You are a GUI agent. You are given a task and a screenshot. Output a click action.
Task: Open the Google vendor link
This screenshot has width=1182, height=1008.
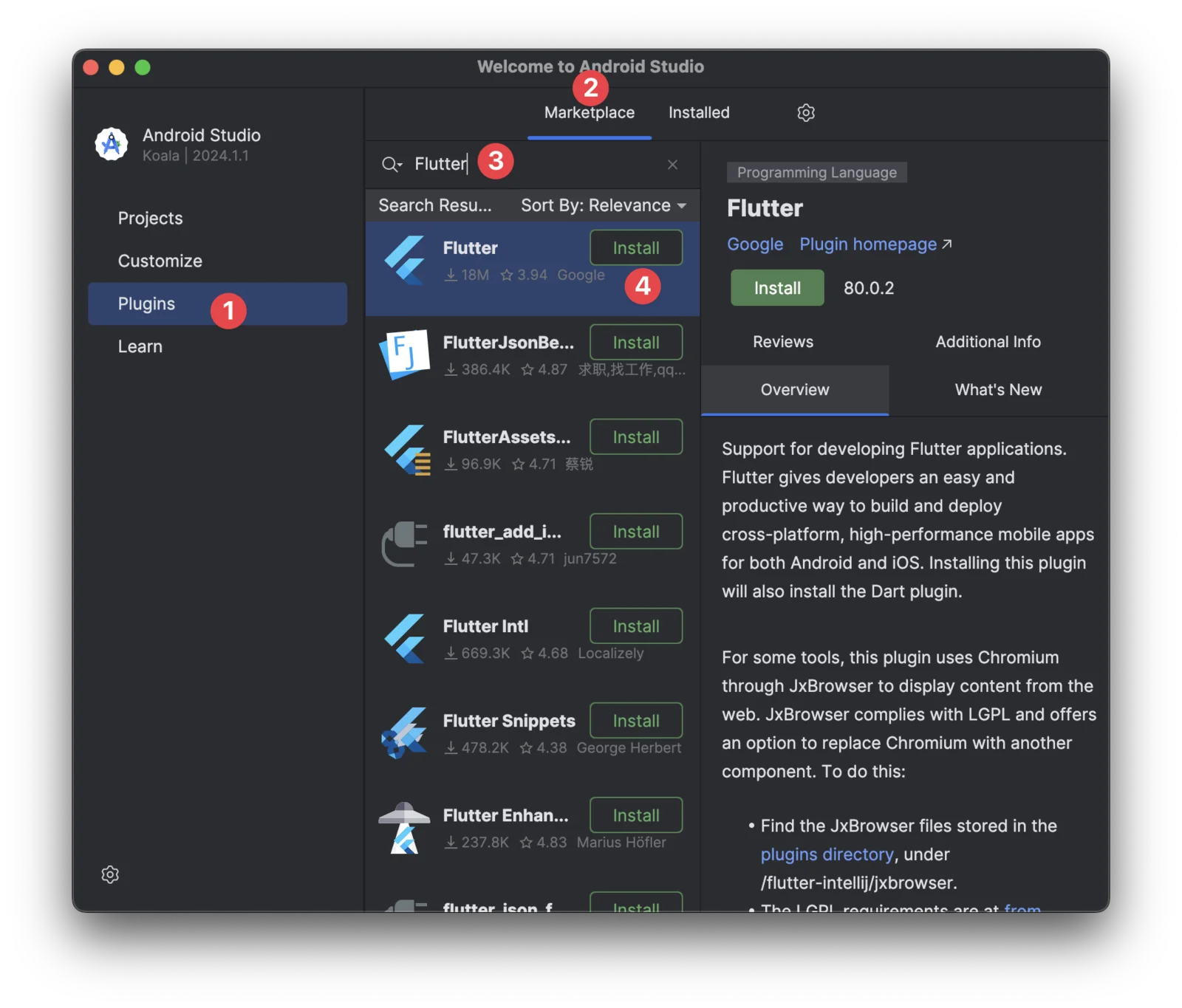[x=755, y=244]
